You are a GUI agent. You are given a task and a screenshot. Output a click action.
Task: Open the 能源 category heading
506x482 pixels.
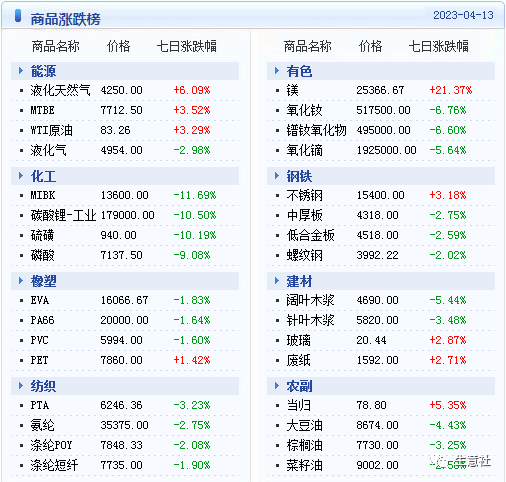[43, 71]
